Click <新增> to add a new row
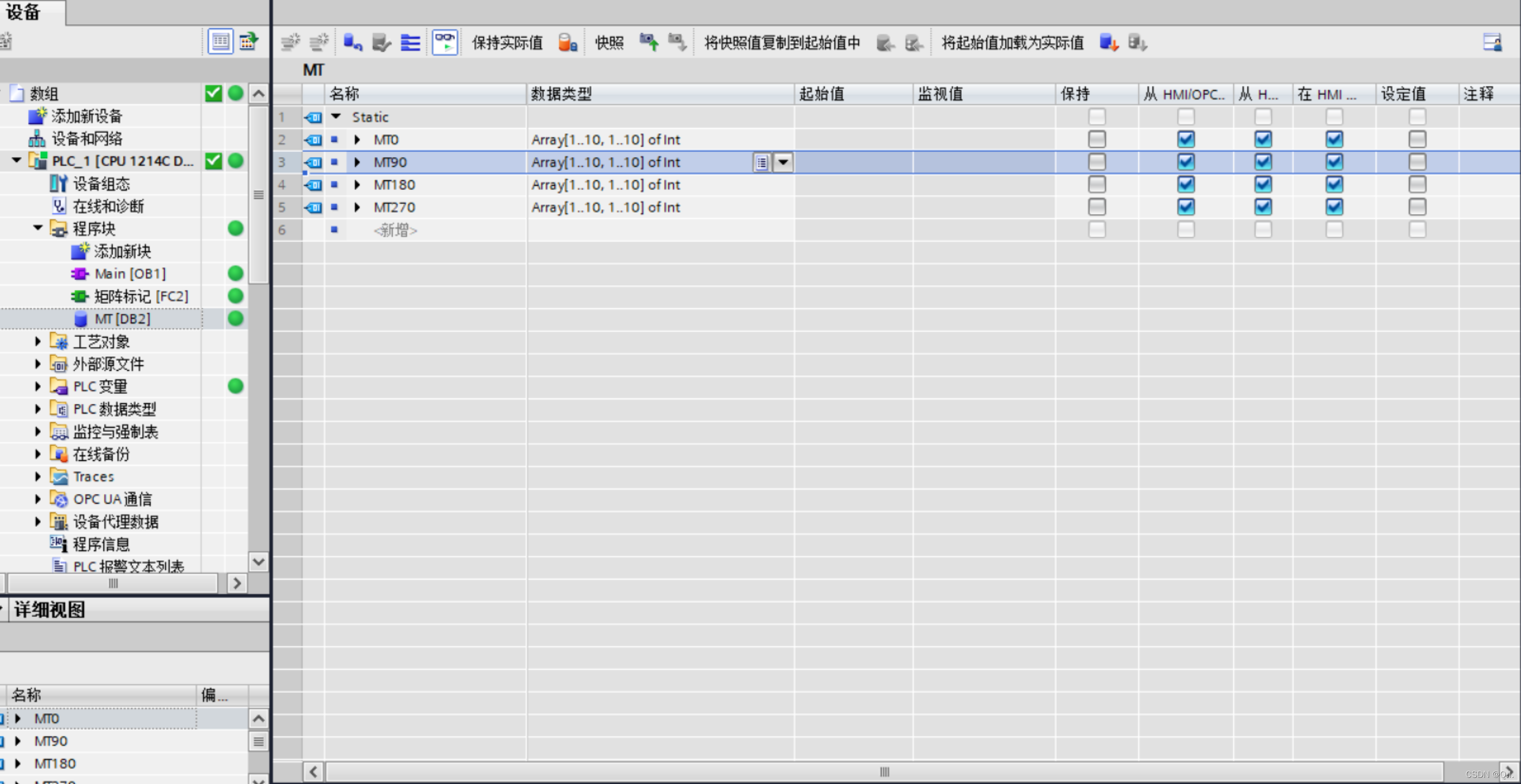Screen dimensions: 1521x784 pos(395,230)
